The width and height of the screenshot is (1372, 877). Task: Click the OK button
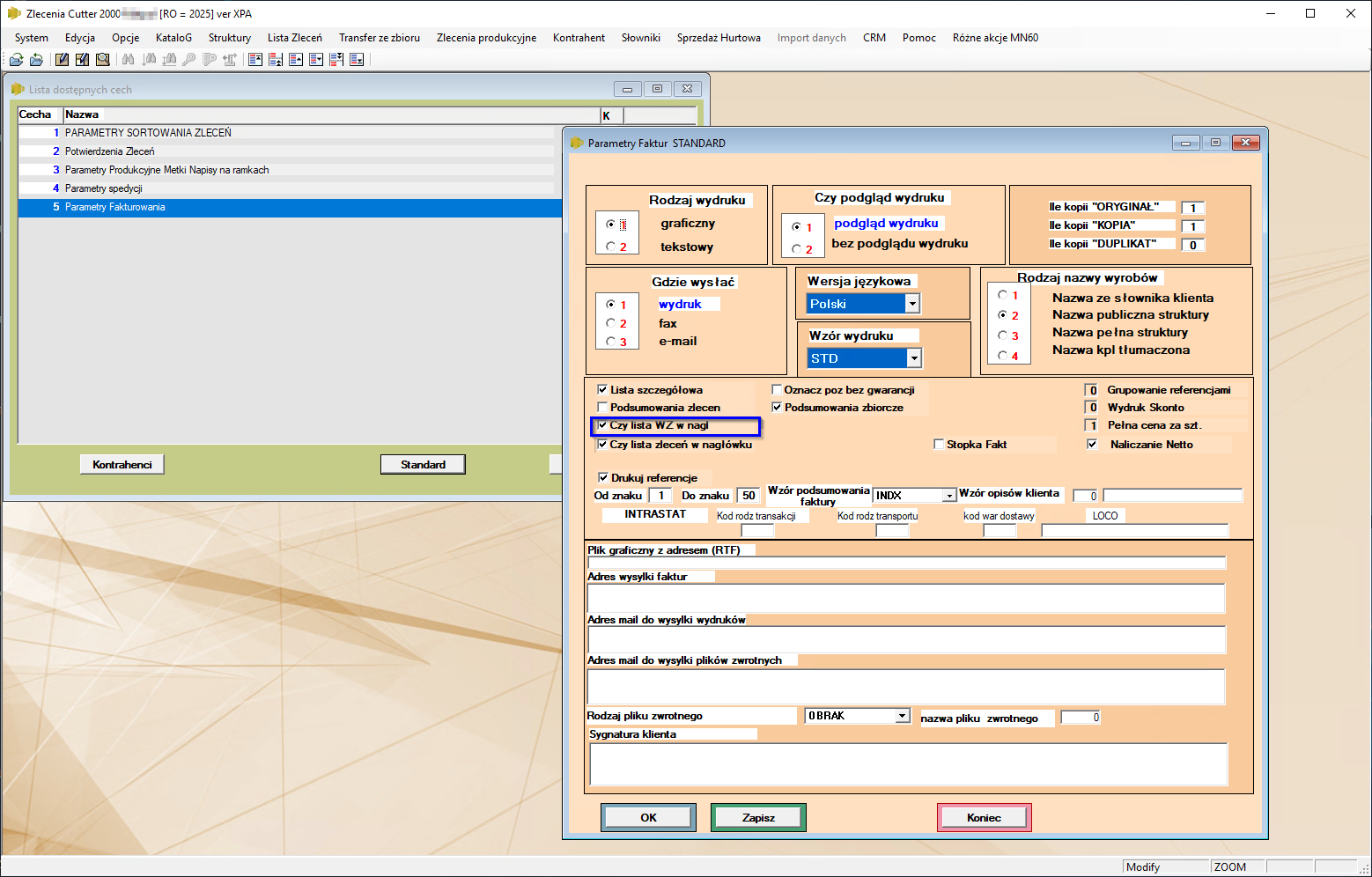tap(649, 817)
